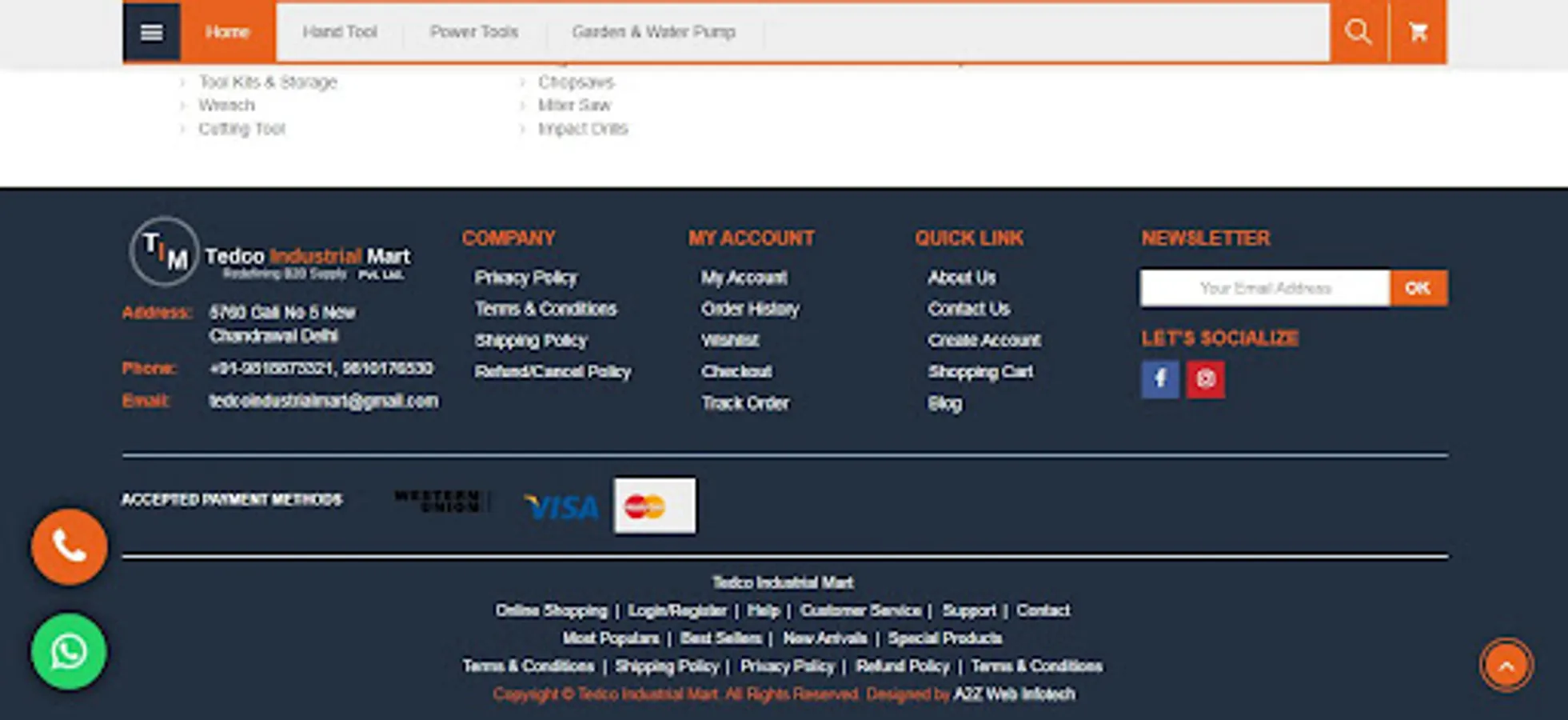The width and height of the screenshot is (1568, 720).
Task: Open the Power Tools menu
Action: point(474,32)
